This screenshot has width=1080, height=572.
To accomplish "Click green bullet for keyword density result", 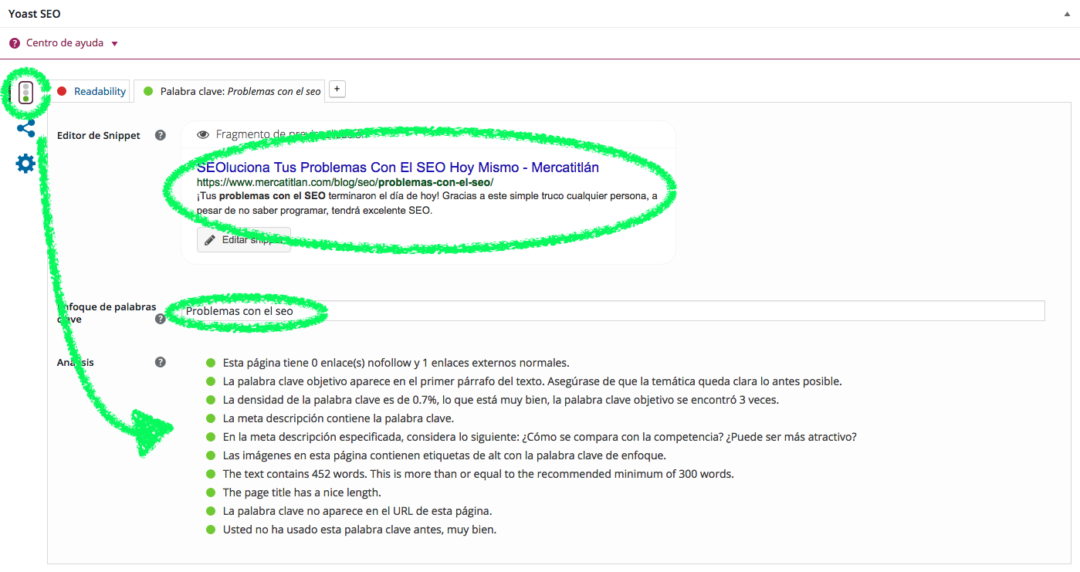I will tap(211, 400).
